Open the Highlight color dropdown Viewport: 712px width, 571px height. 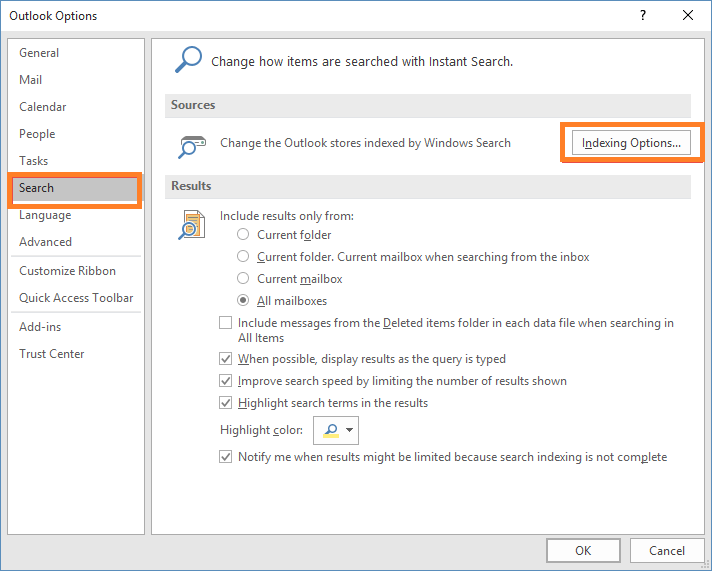(336, 430)
